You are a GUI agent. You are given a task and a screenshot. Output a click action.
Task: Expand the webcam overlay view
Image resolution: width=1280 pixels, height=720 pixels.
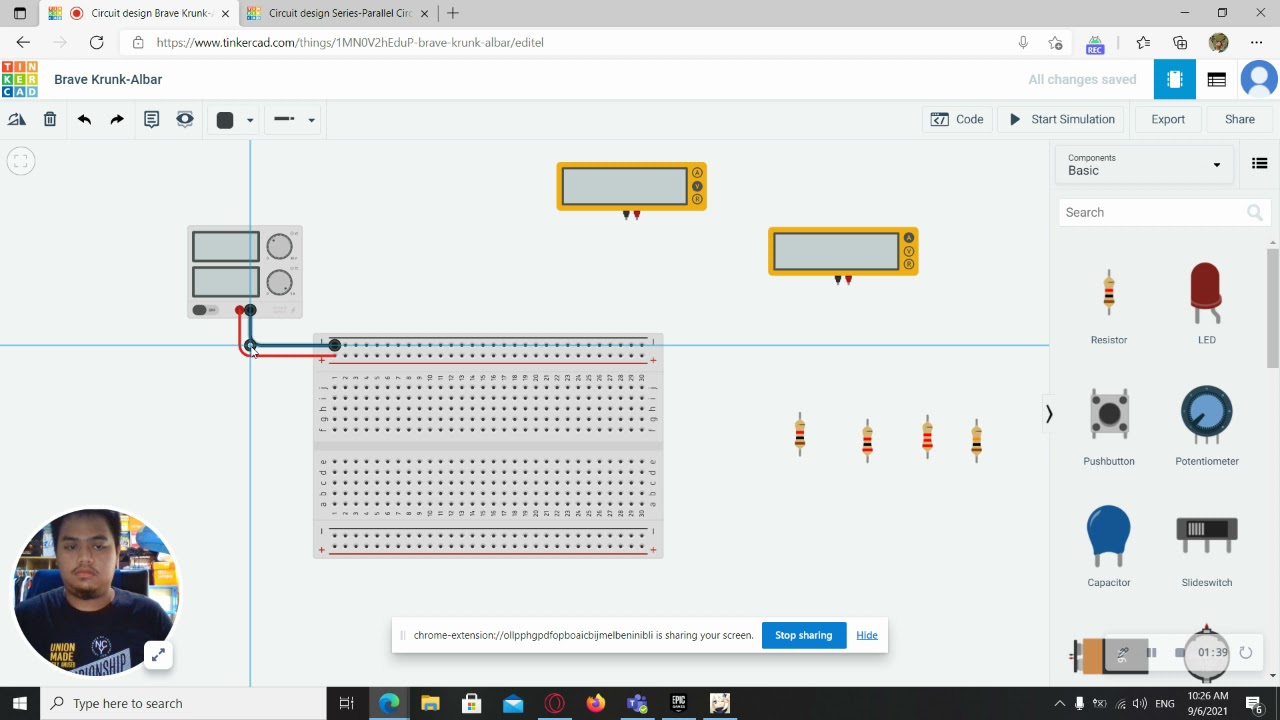pos(157,655)
